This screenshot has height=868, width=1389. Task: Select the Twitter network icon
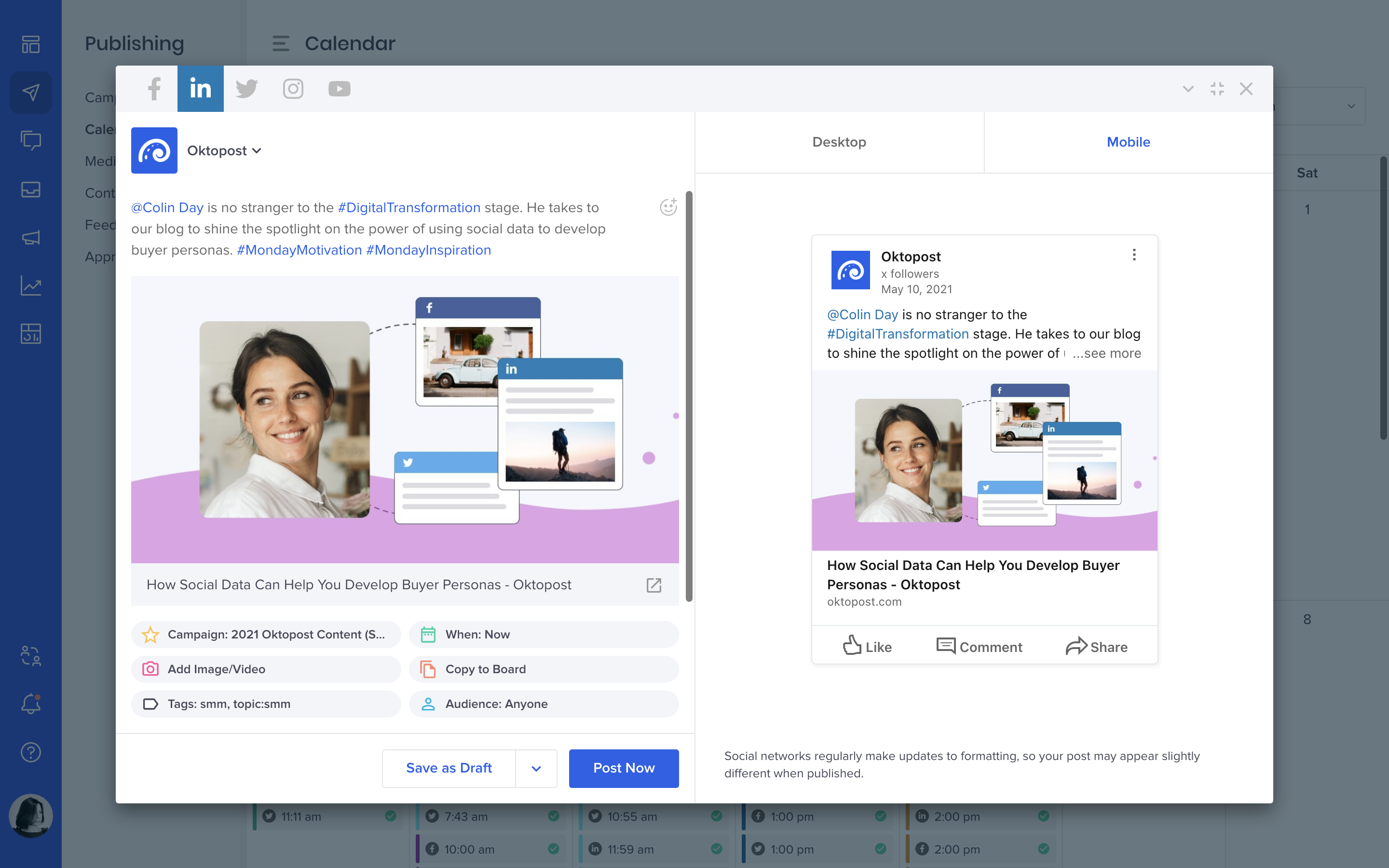tap(246, 88)
